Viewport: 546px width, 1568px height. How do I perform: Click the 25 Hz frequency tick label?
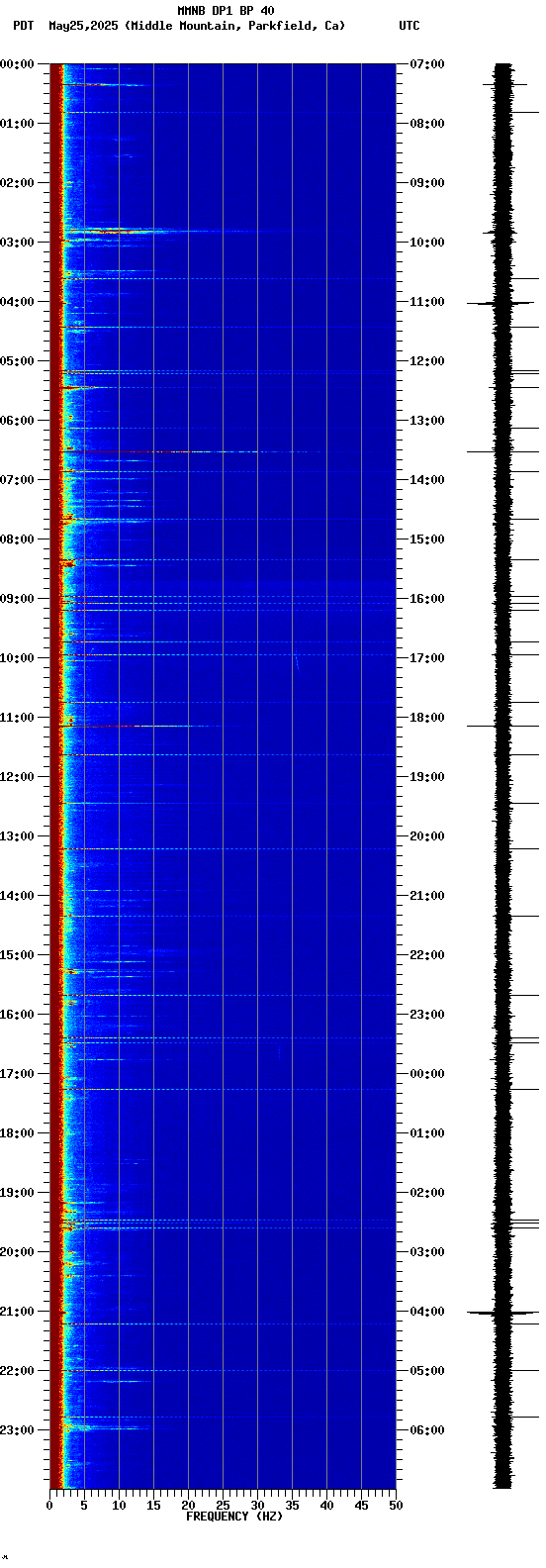pos(223,1506)
